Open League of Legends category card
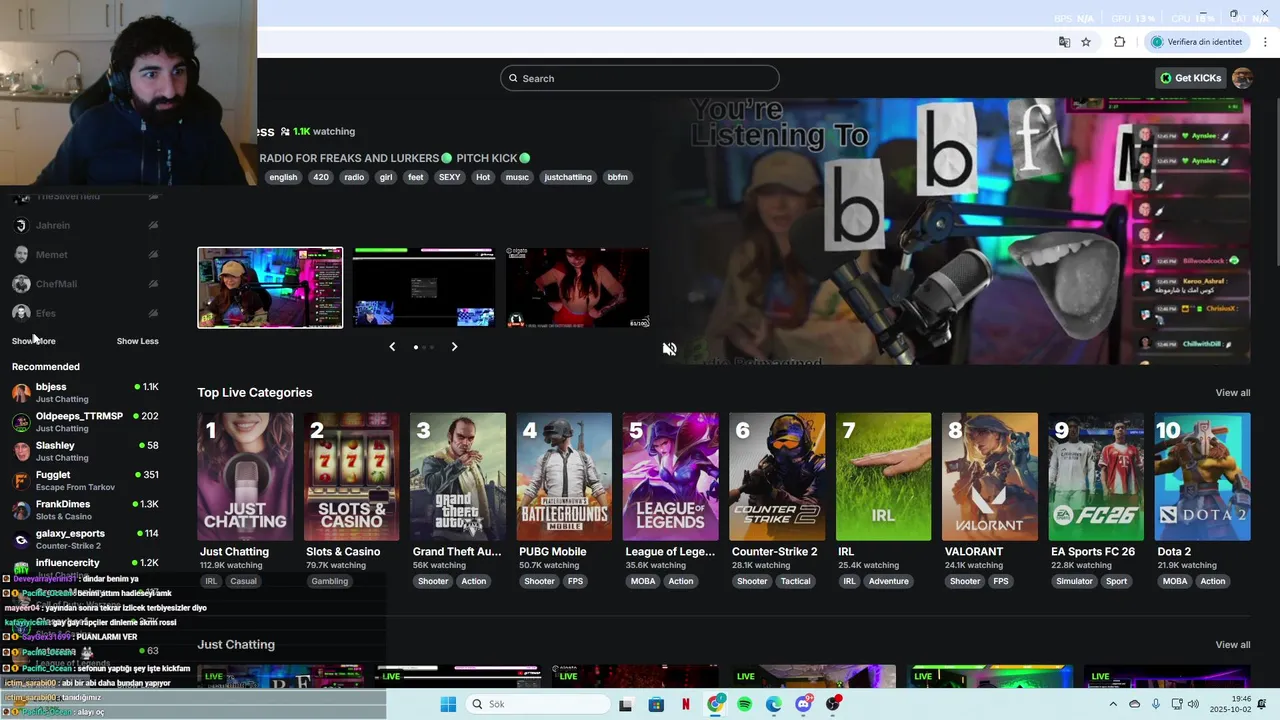1280x720 pixels. pyautogui.click(x=670, y=477)
